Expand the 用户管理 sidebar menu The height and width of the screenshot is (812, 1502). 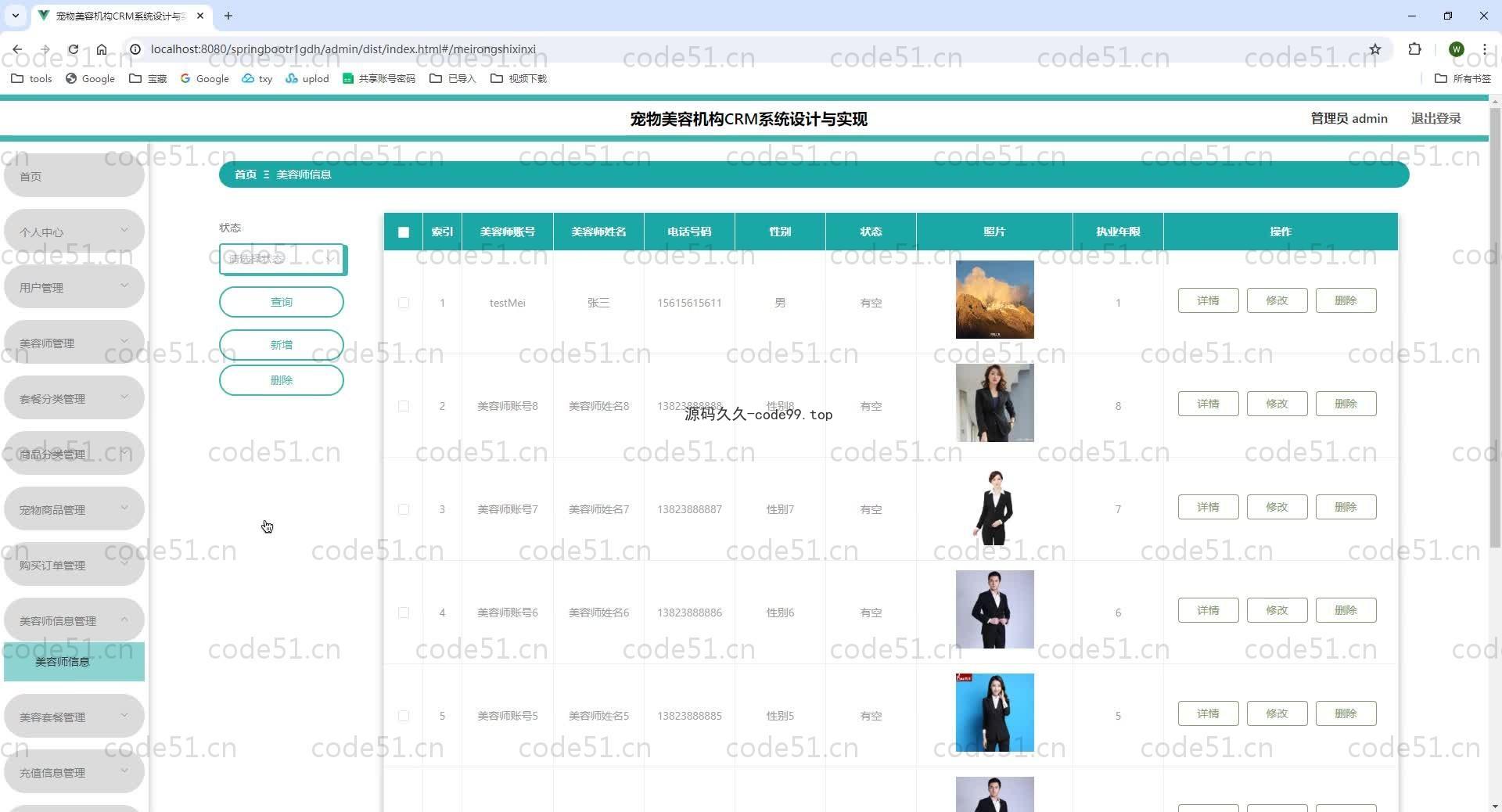point(74,287)
